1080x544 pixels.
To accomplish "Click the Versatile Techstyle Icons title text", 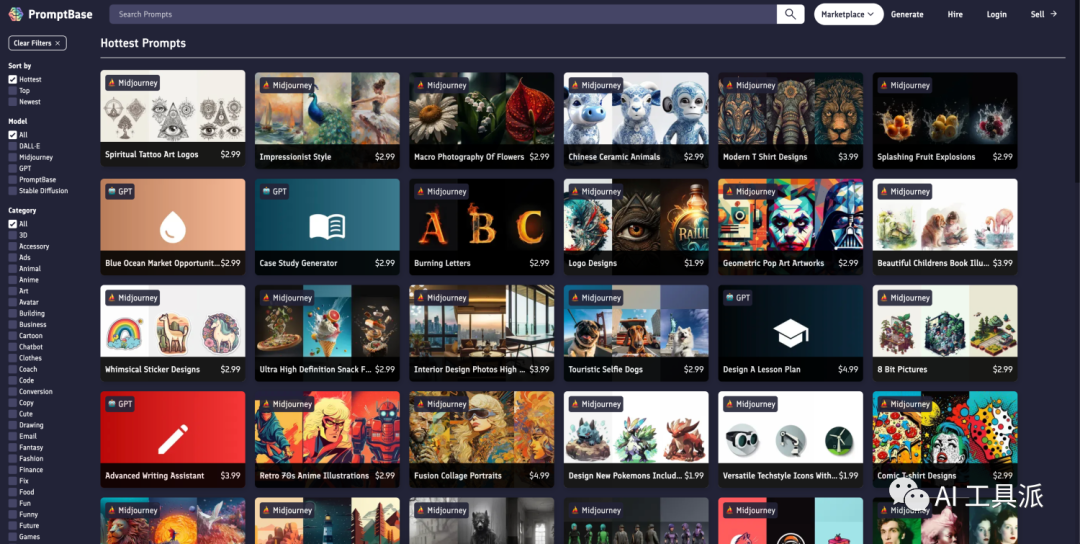I will [780, 476].
